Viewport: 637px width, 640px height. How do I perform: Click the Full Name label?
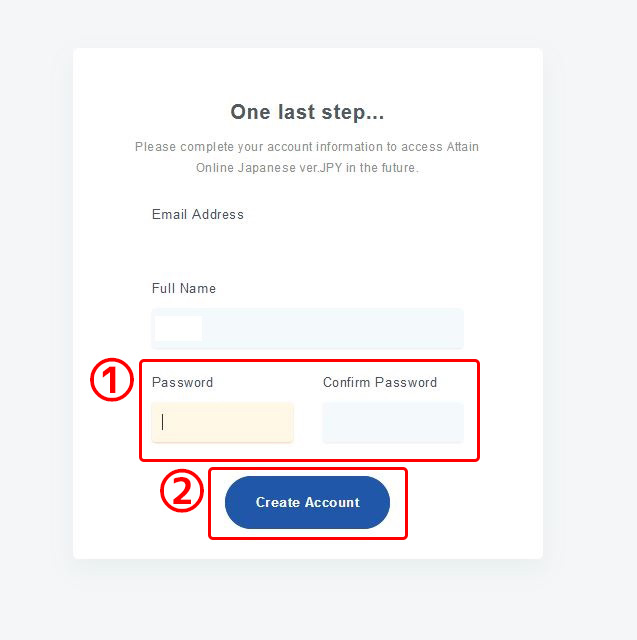(183, 288)
